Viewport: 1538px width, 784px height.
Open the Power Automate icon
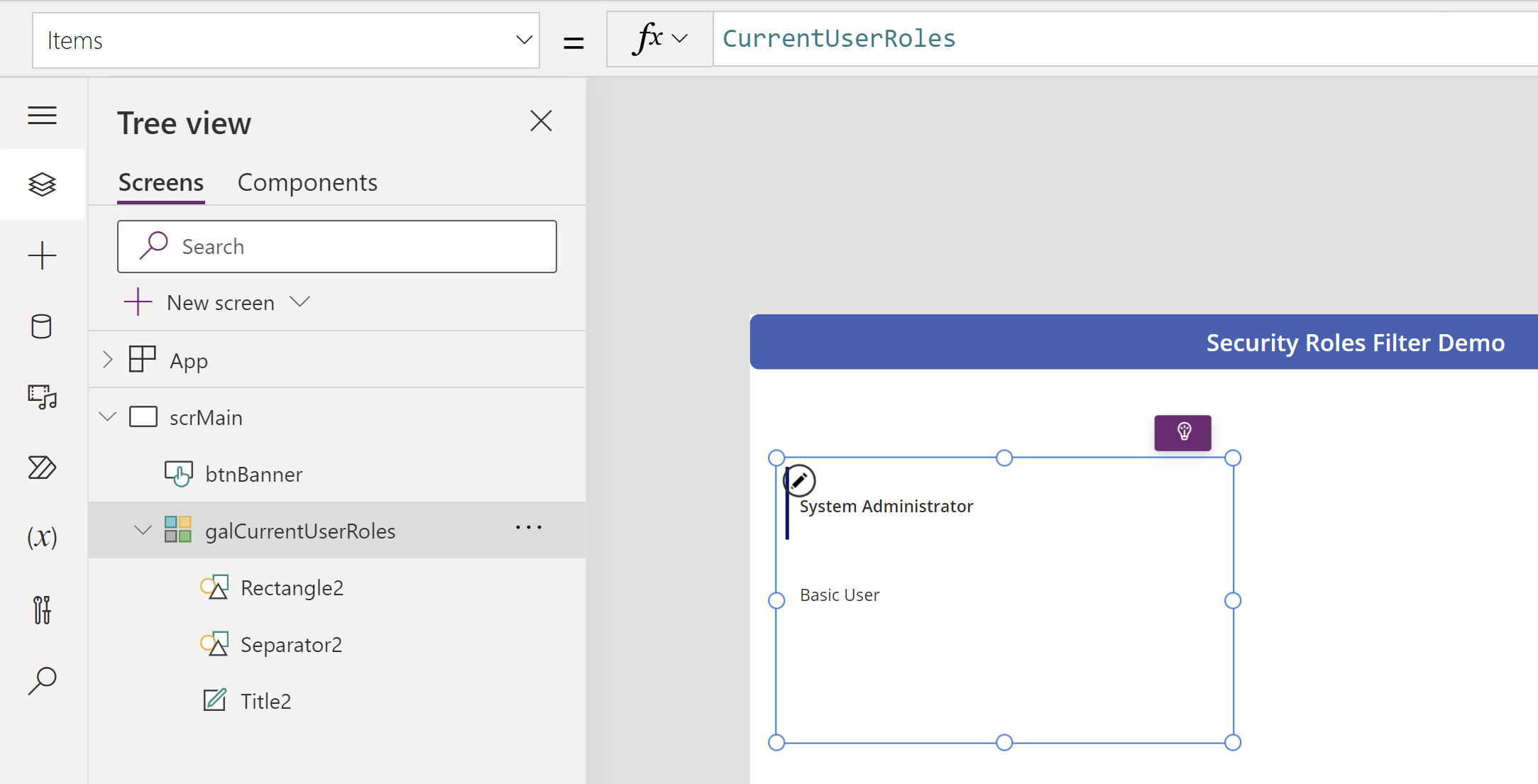coord(43,468)
